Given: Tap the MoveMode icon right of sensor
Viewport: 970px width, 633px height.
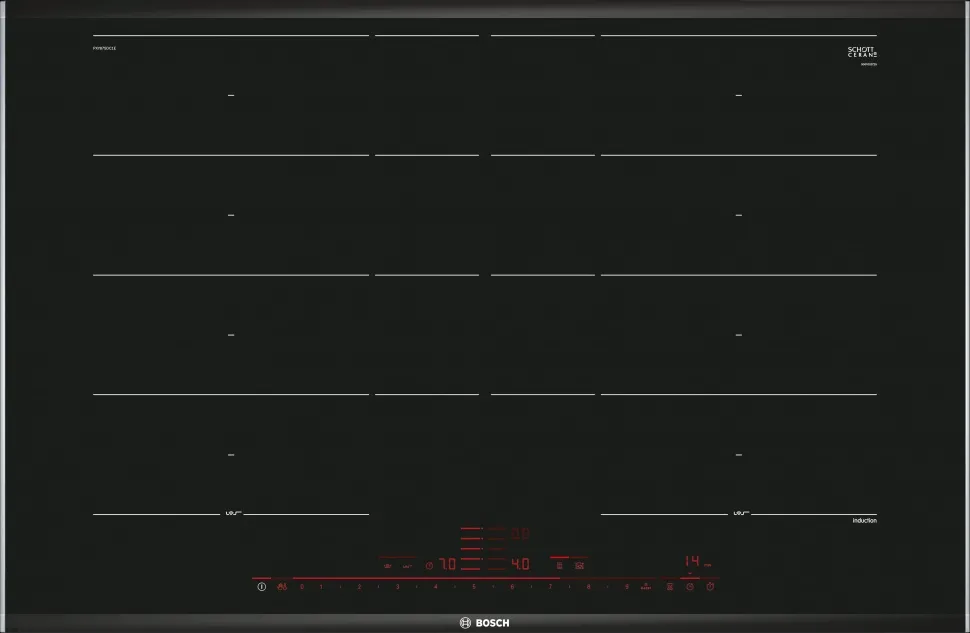Looking at the screenshot, I should [x=579, y=566].
